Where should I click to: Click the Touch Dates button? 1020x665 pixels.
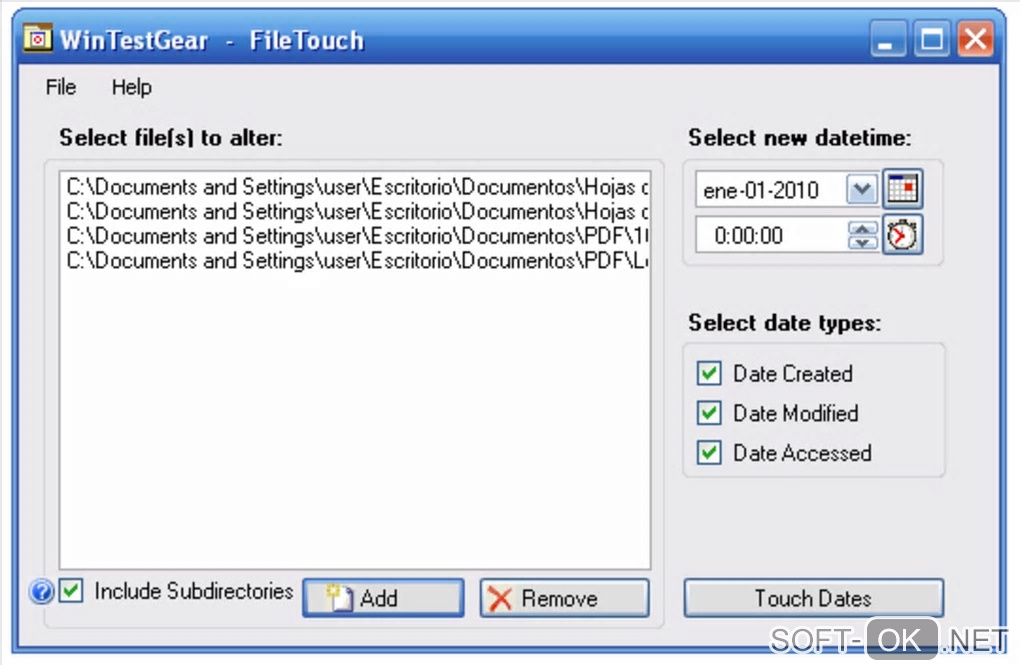[x=813, y=598]
